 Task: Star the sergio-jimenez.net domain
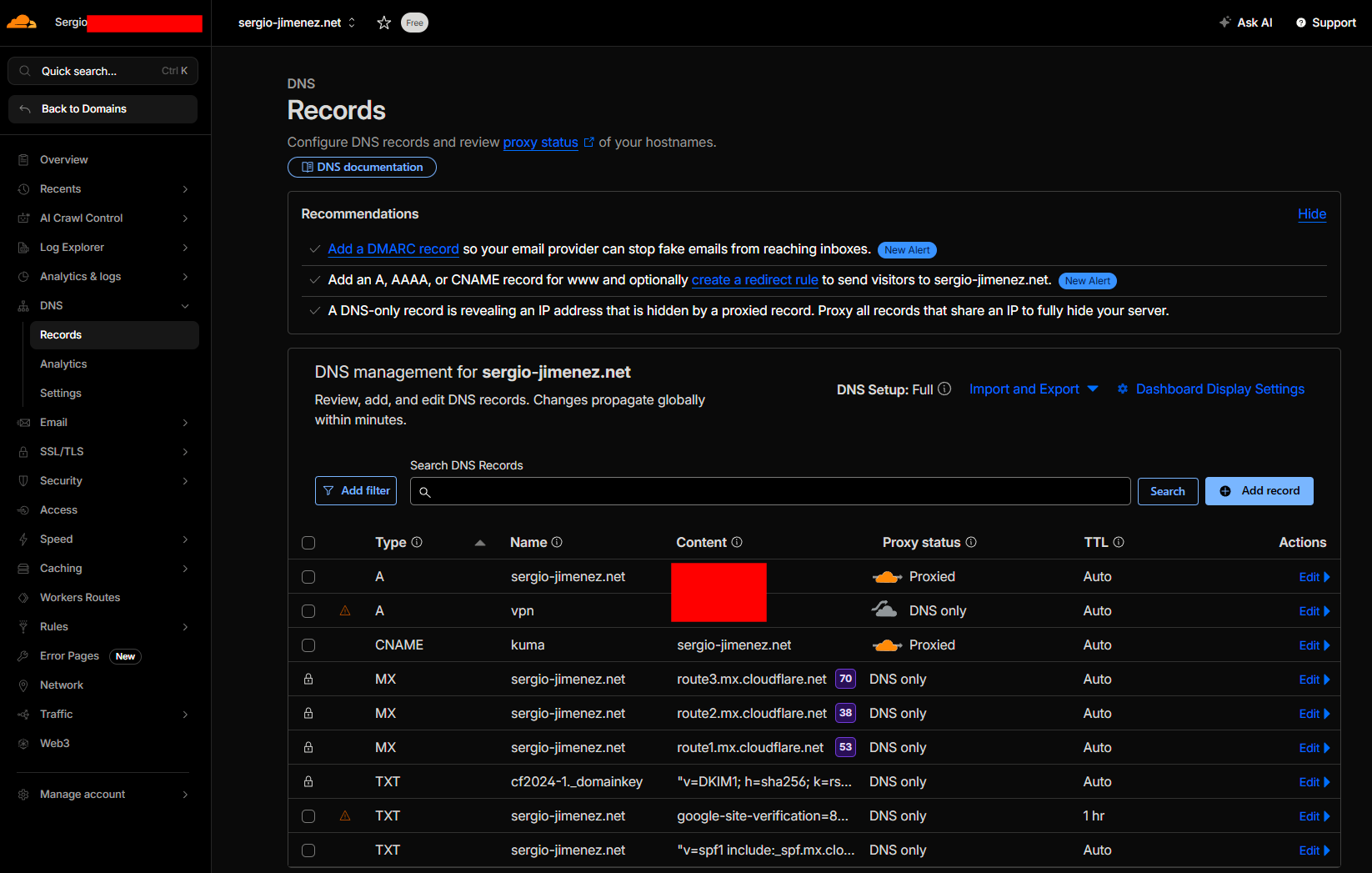(384, 23)
